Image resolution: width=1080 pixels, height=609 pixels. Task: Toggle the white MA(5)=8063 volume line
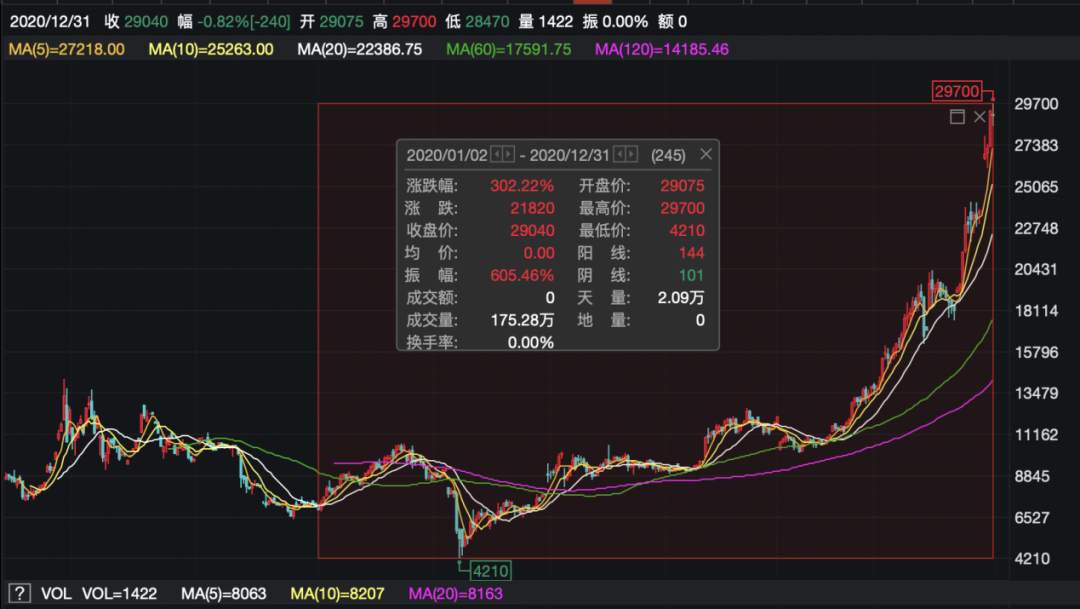(x=226, y=593)
